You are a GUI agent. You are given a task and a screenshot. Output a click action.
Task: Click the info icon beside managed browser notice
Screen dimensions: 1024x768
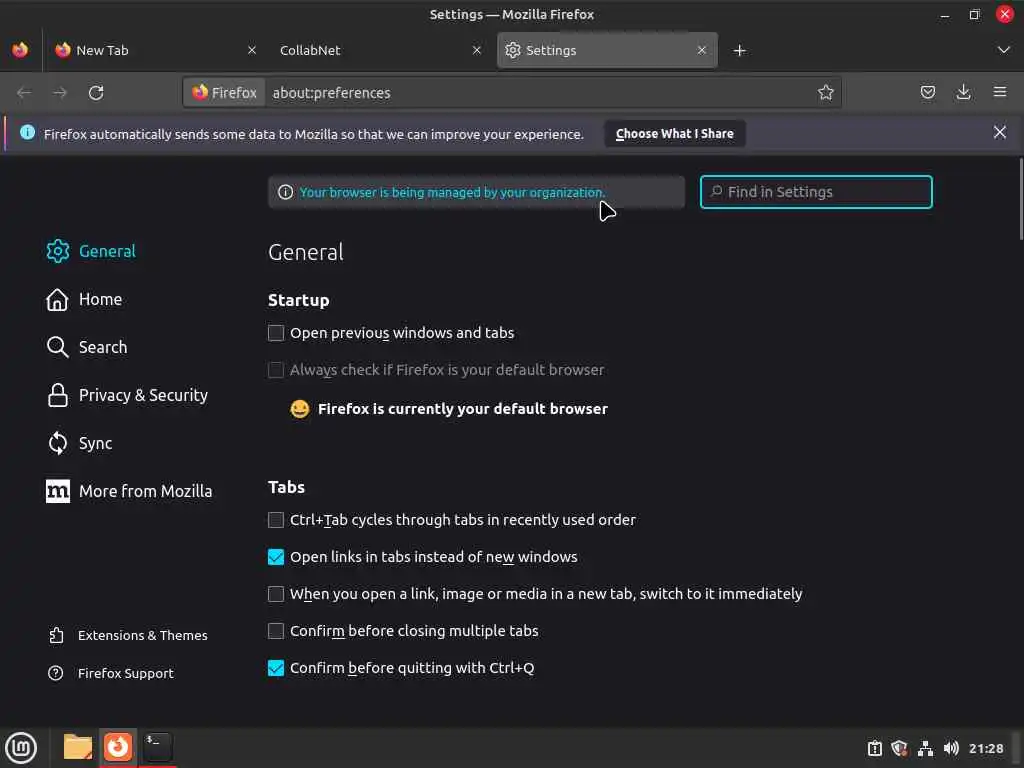pos(285,192)
